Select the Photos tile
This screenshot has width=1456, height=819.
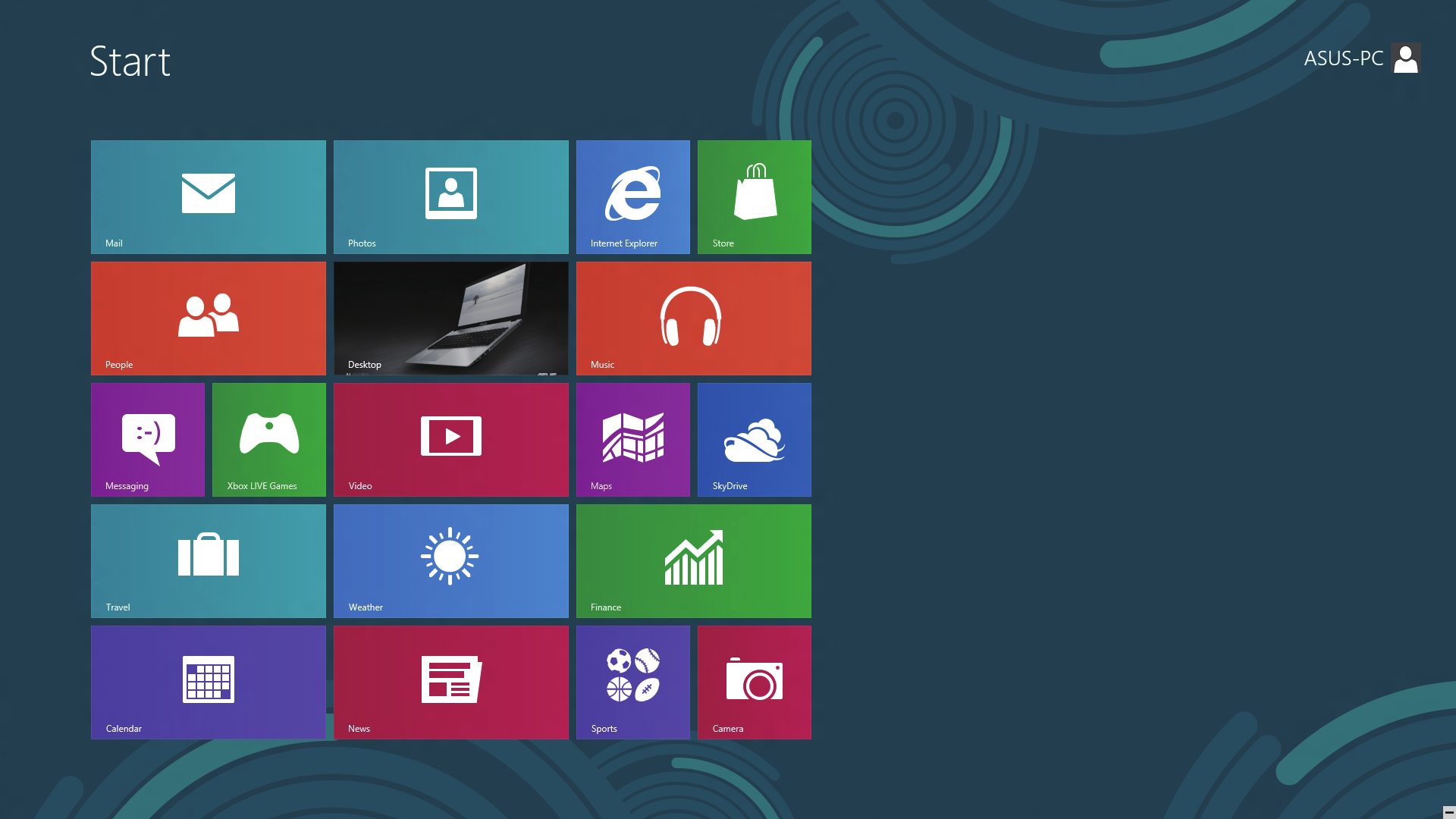coord(451,197)
